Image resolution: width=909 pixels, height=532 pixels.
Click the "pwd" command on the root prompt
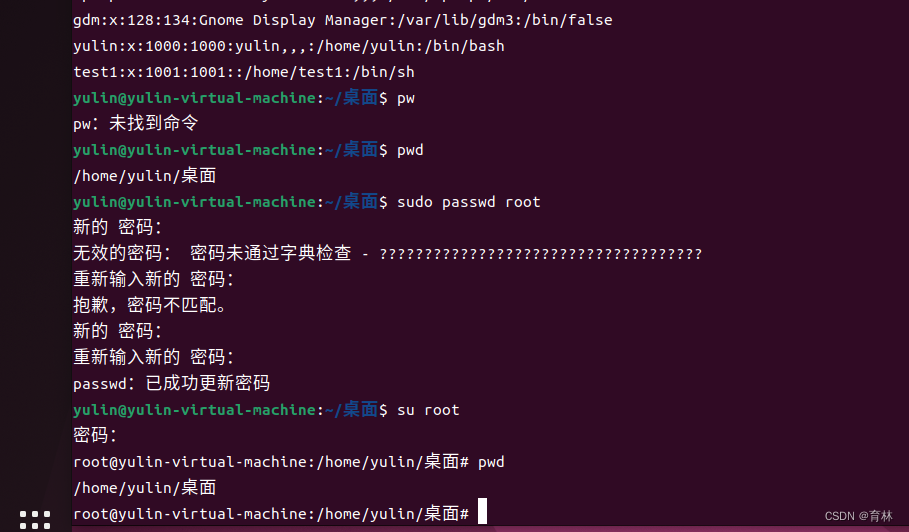pyautogui.click(x=491, y=462)
